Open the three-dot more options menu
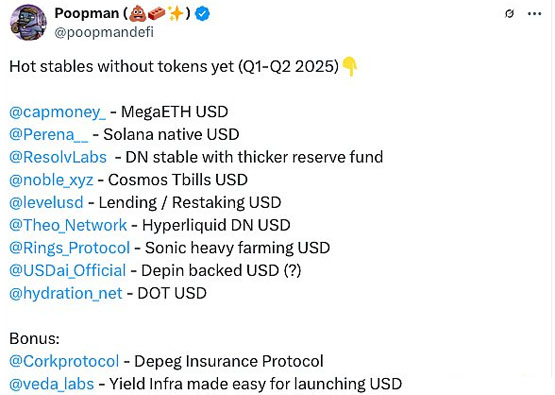This screenshot has height=395, width=555. click(534, 14)
